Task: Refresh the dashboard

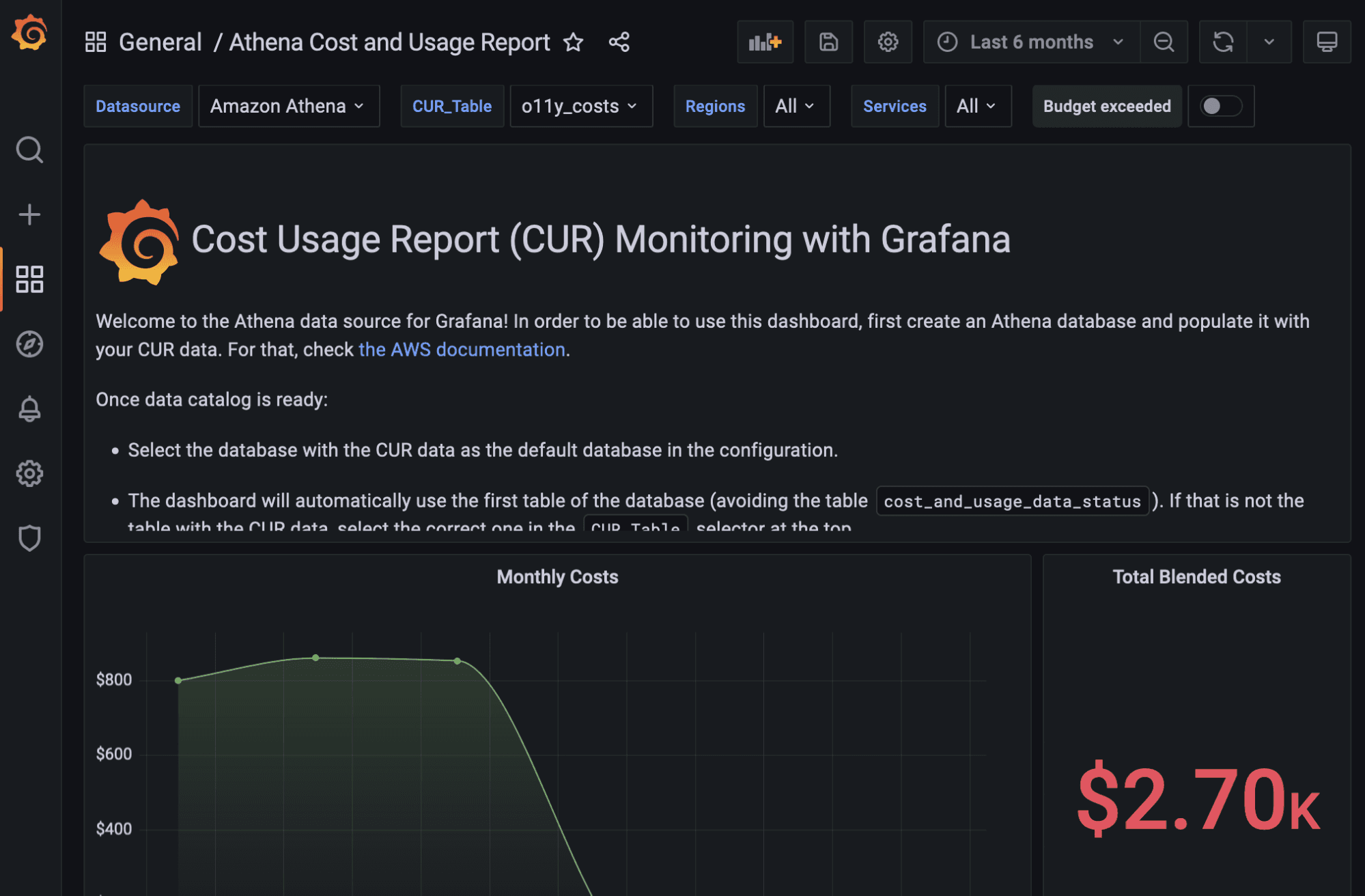Action: click(1222, 42)
